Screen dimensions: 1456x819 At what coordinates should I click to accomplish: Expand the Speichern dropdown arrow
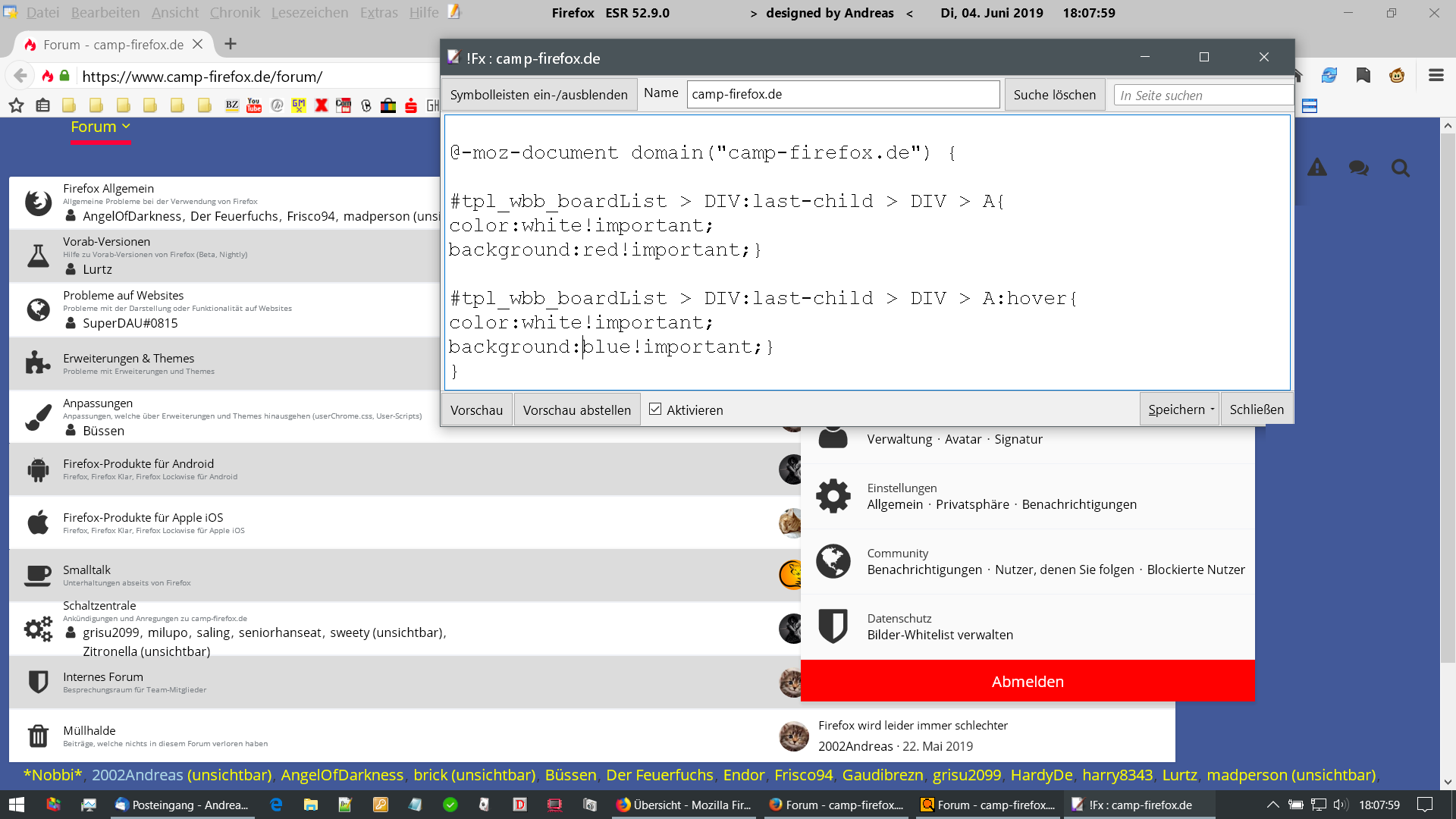pyautogui.click(x=1212, y=409)
